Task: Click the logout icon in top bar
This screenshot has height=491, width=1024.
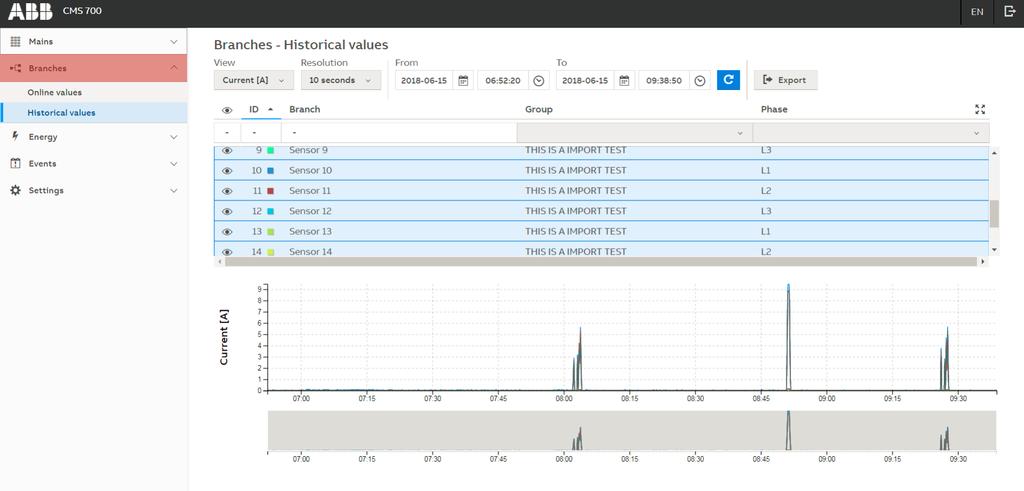Action: click(1008, 11)
